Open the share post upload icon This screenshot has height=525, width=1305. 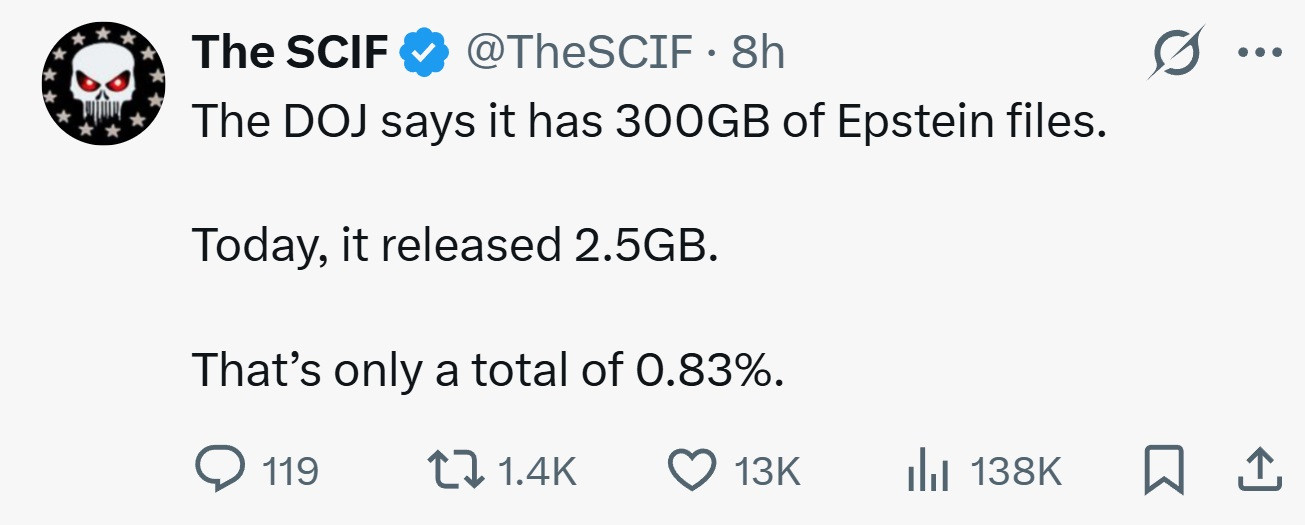(x=1258, y=470)
